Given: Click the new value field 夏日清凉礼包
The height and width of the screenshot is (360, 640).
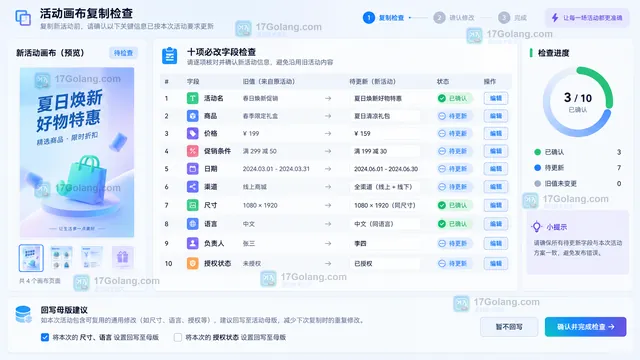Looking at the screenshot, I should pyautogui.click(x=385, y=116).
